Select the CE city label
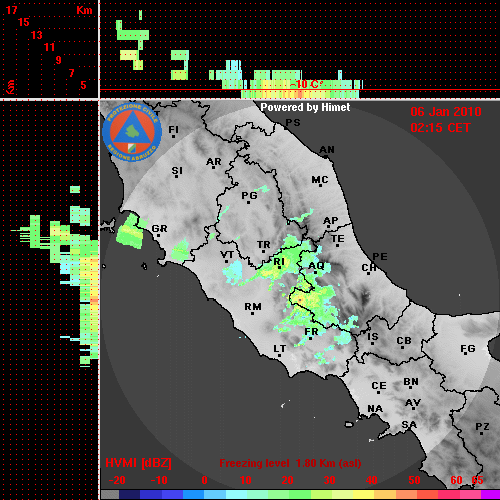The width and height of the screenshot is (500, 500). [379, 386]
